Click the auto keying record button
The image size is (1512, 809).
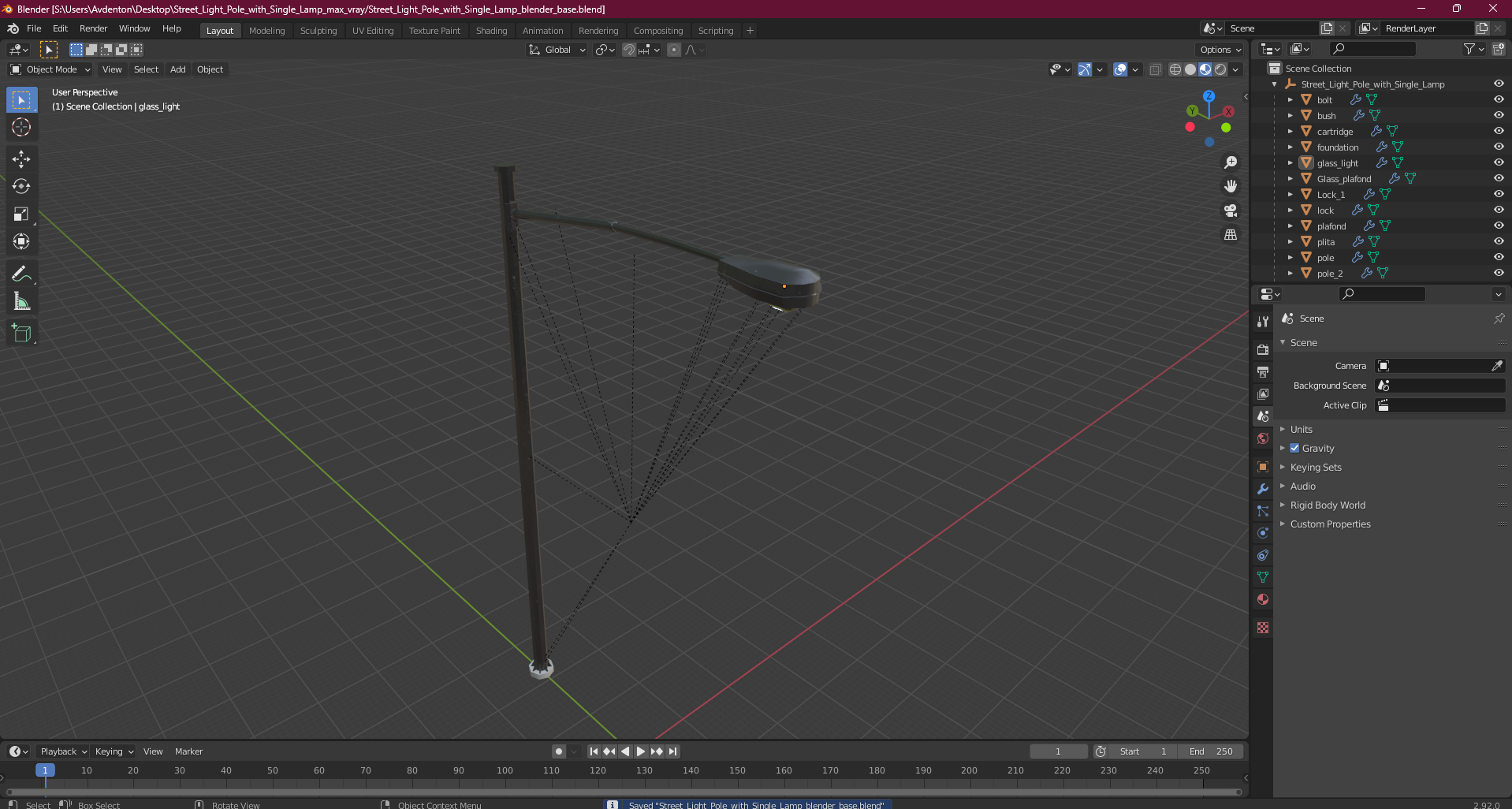(559, 751)
